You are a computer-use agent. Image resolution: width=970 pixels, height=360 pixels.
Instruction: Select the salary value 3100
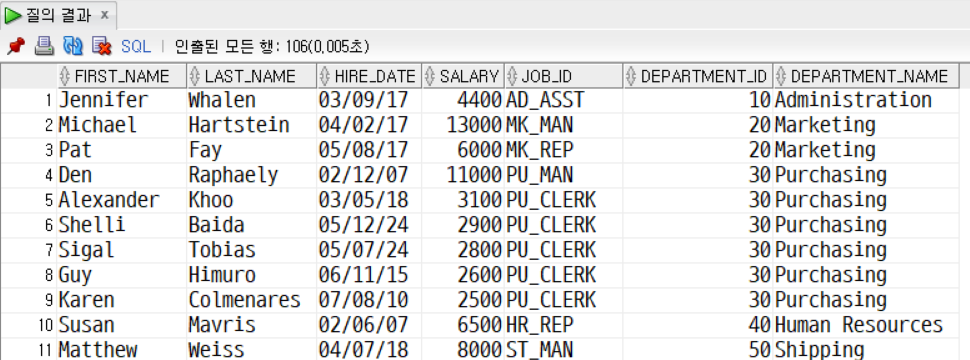pos(463,200)
